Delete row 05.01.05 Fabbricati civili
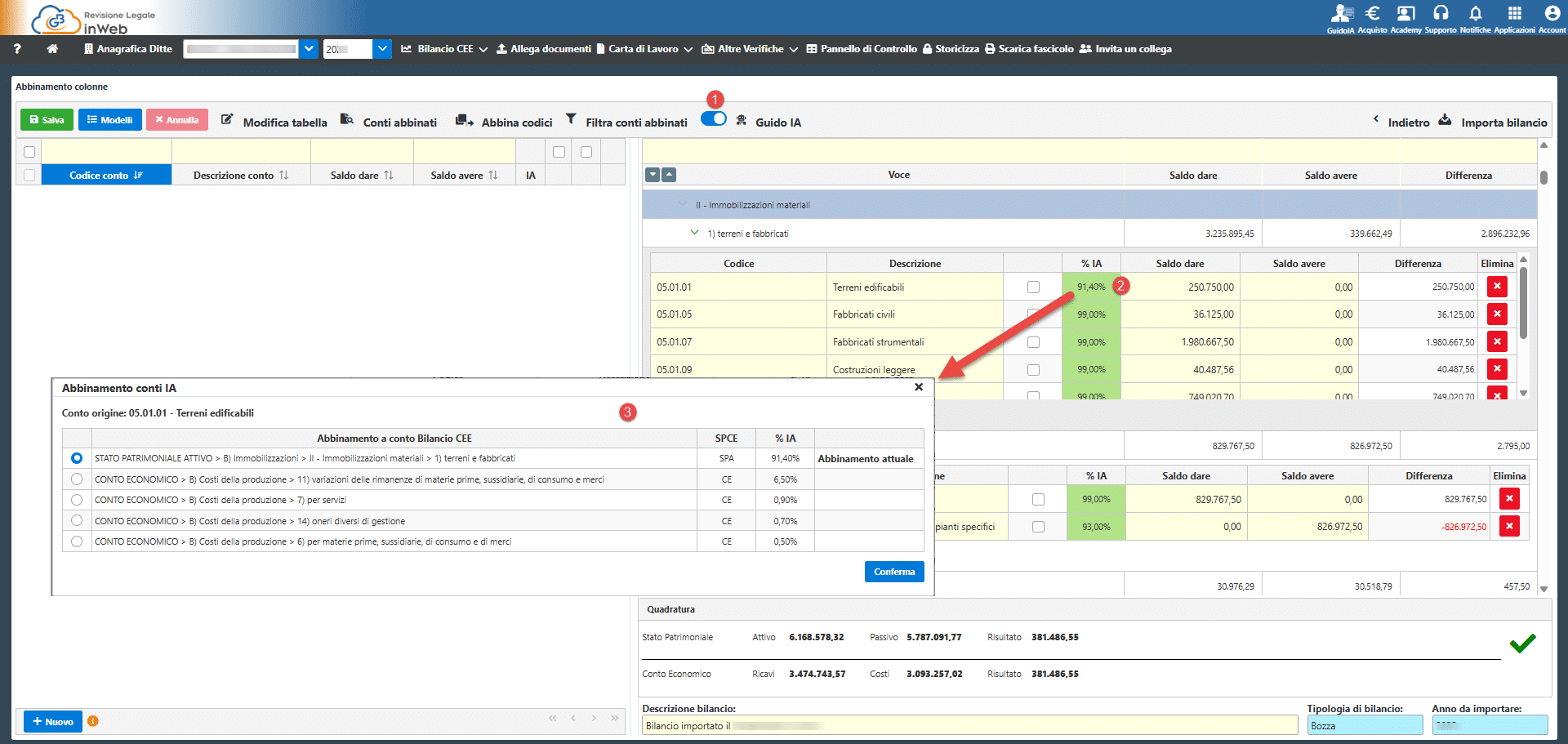The image size is (1568, 744). click(x=1497, y=314)
